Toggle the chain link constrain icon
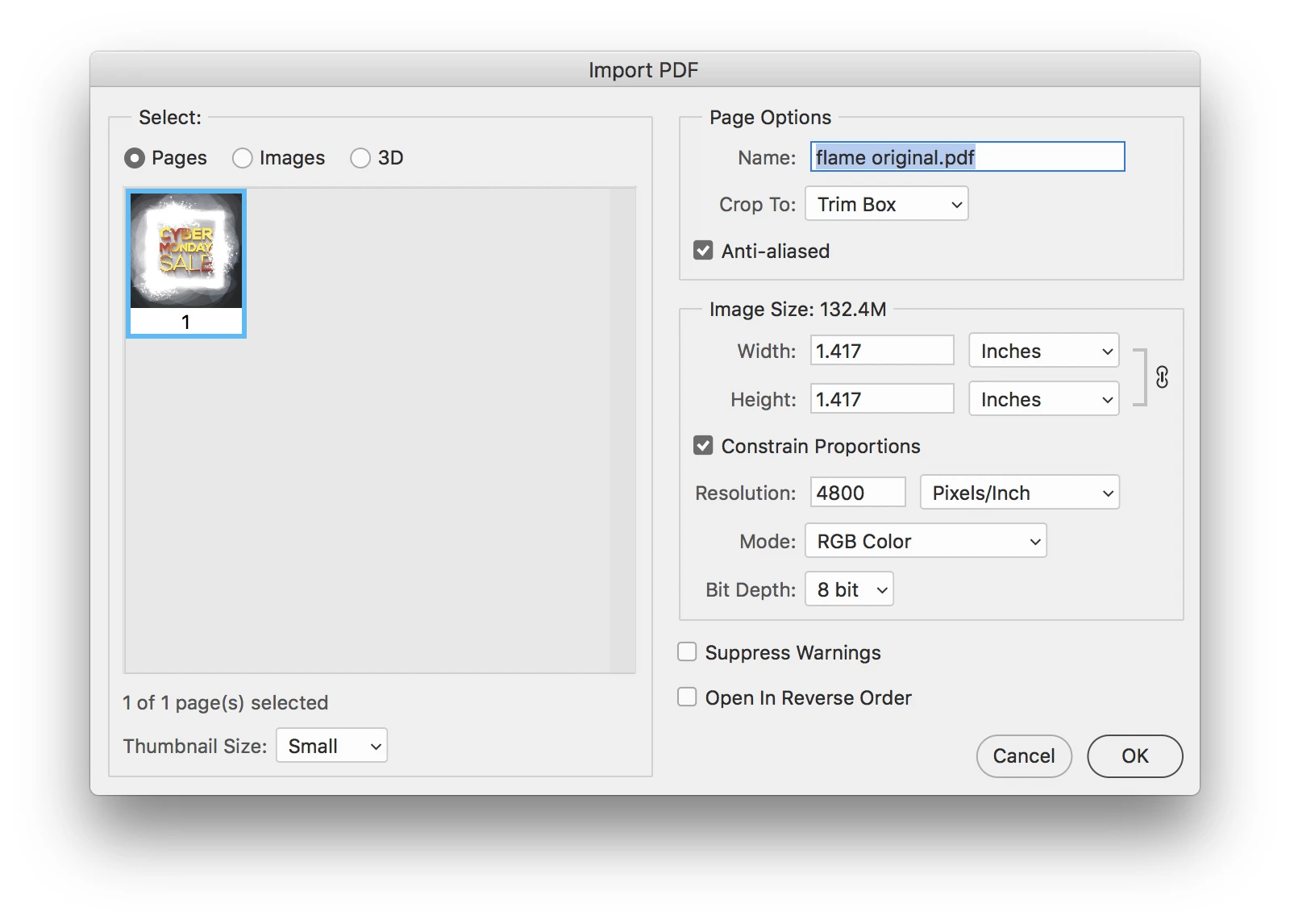Image resolution: width=1290 pixels, height=924 pixels. (1162, 377)
